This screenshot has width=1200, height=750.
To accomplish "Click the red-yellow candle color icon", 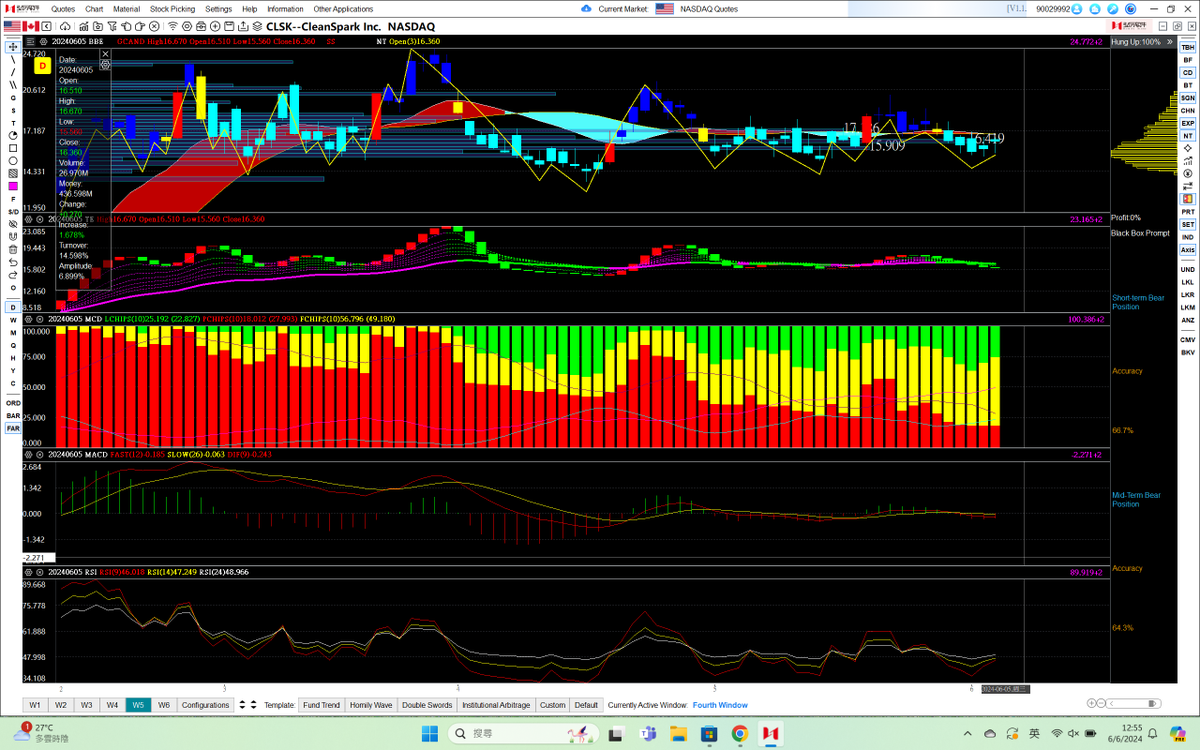I will [x=1188, y=199].
